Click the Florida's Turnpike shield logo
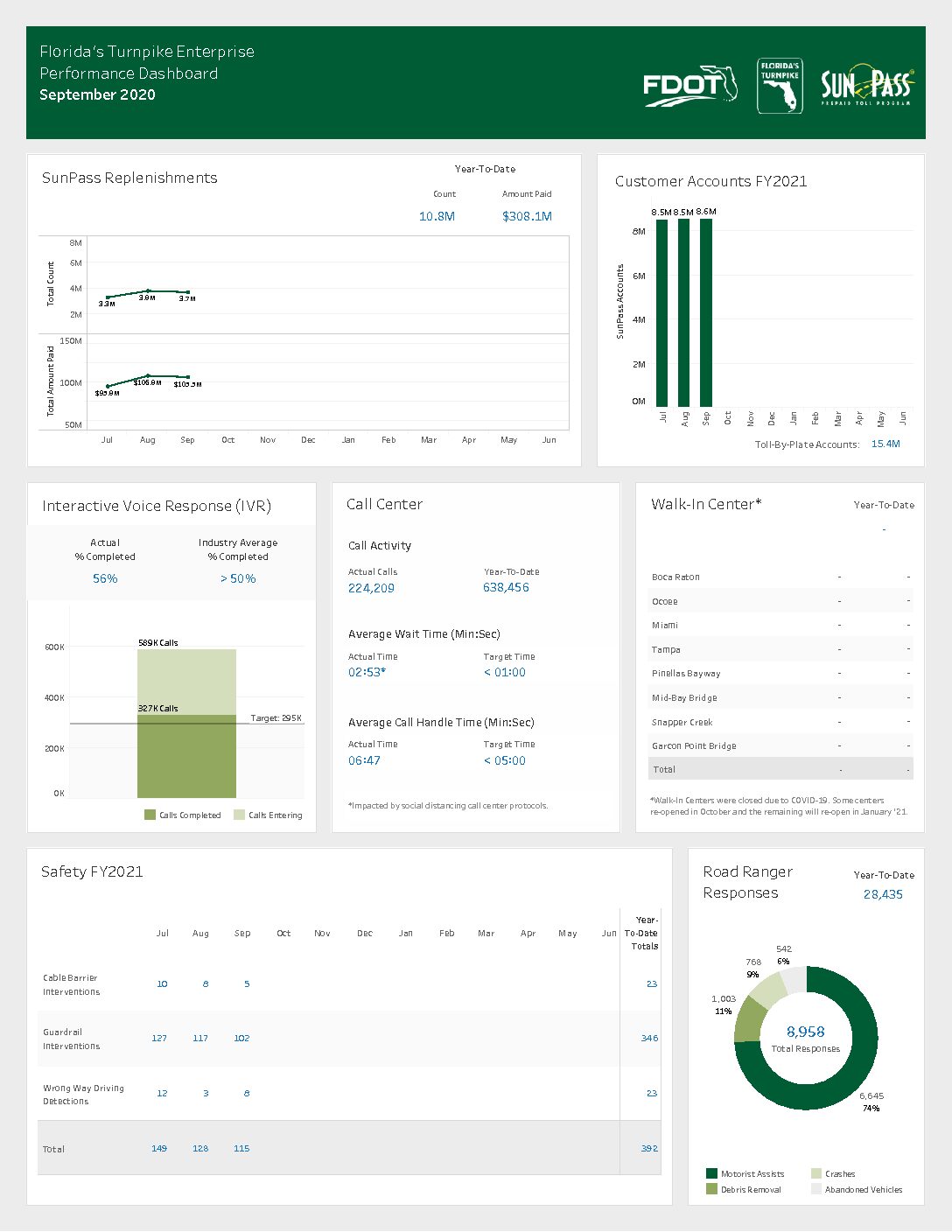The width and height of the screenshot is (952, 1232). [x=780, y=86]
